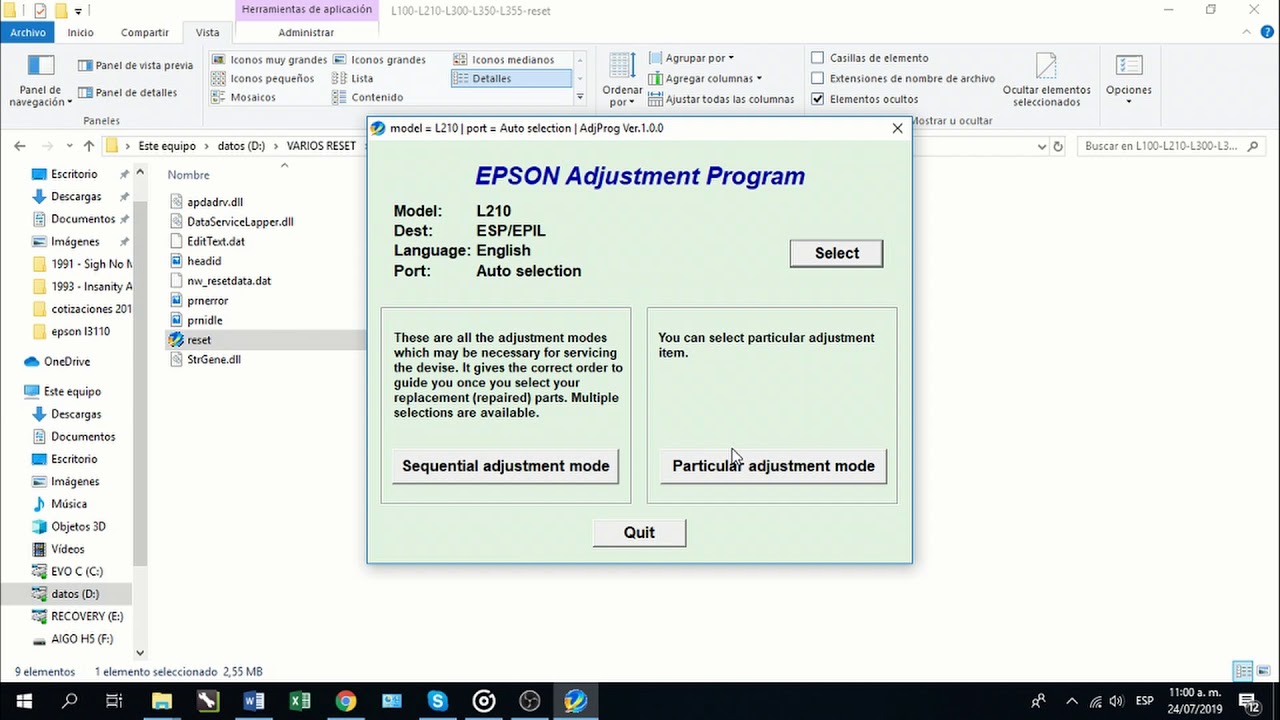The image size is (1280, 720).
Task: Choose Iconos pequeños layout
Action: click(x=262, y=78)
